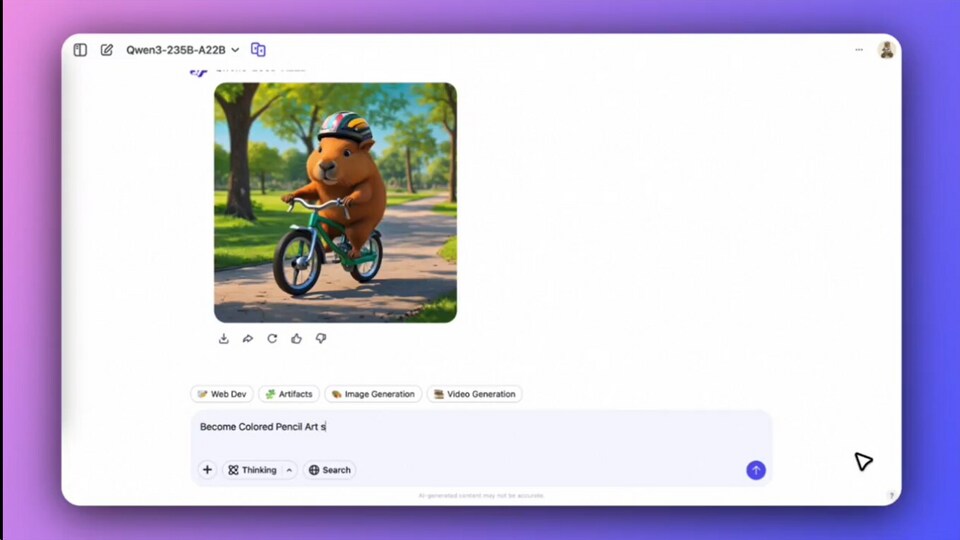Open the model comparison icon beside the model name

pyautogui.click(x=258, y=50)
